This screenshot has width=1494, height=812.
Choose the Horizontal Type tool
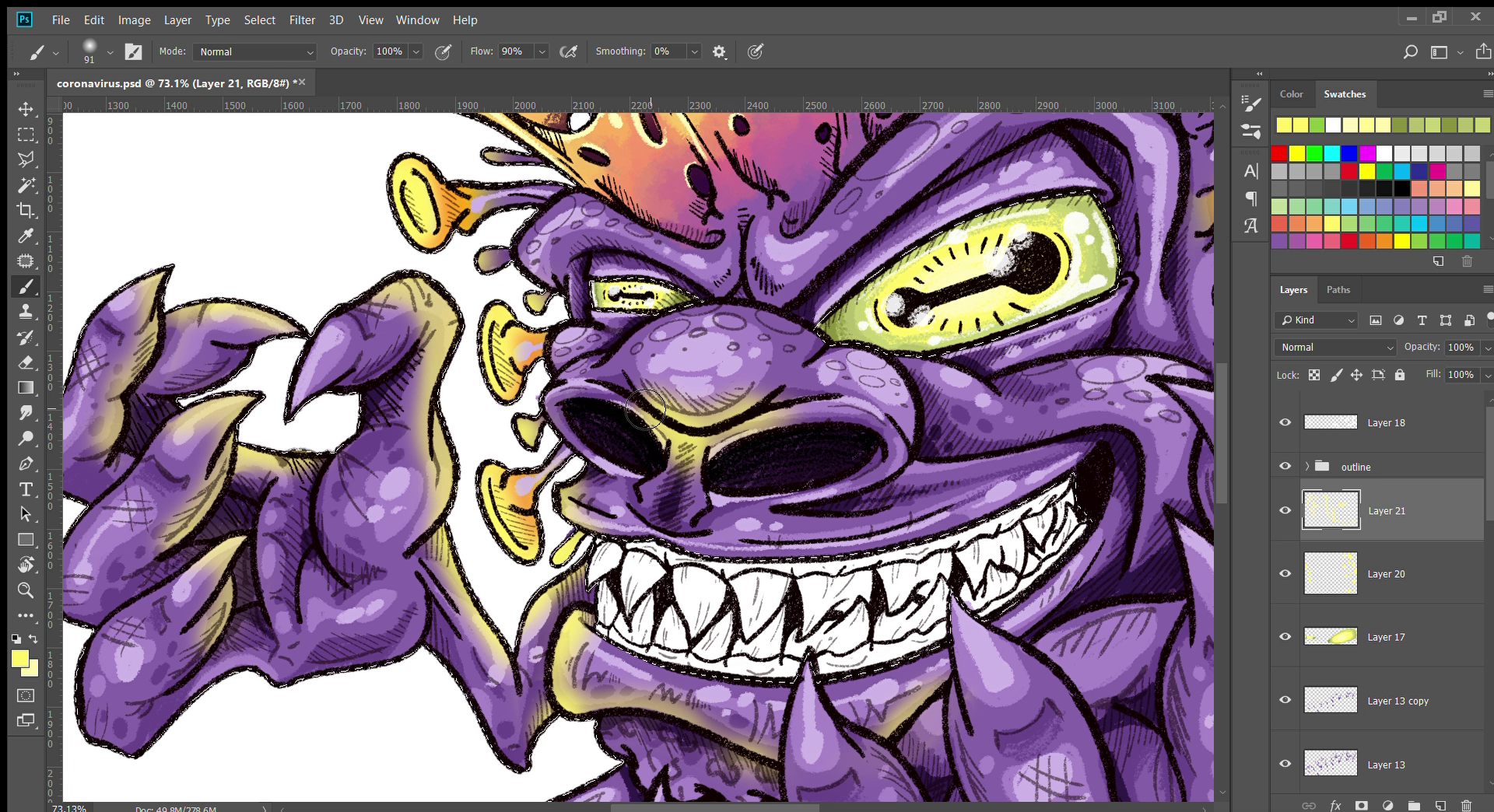26,489
